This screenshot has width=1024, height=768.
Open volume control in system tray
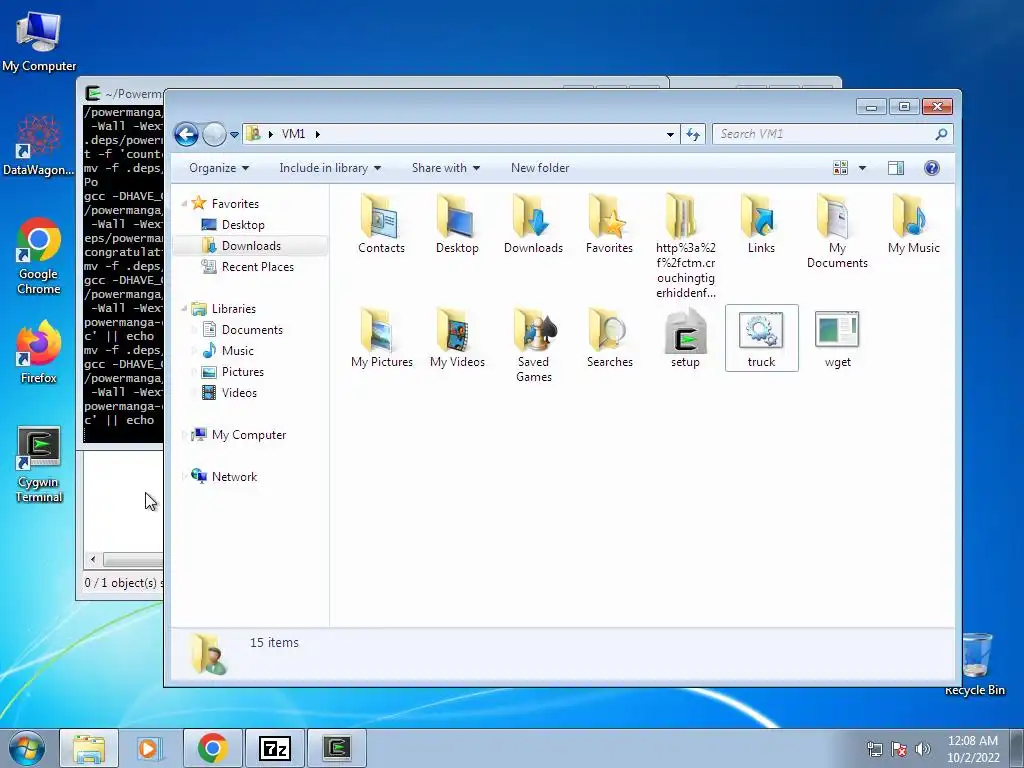[x=923, y=748]
